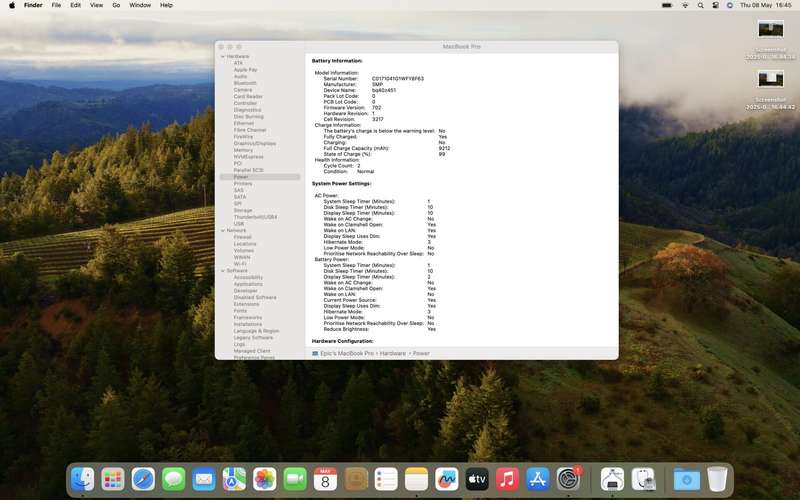
Task: Select Screenshot file ending 16.44.42 on desktop
Action: [770, 90]
